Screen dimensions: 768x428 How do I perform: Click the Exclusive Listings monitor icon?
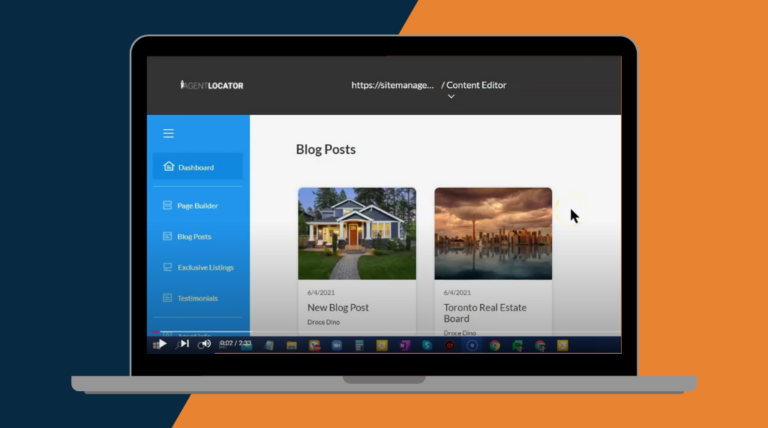coord(168,268)
